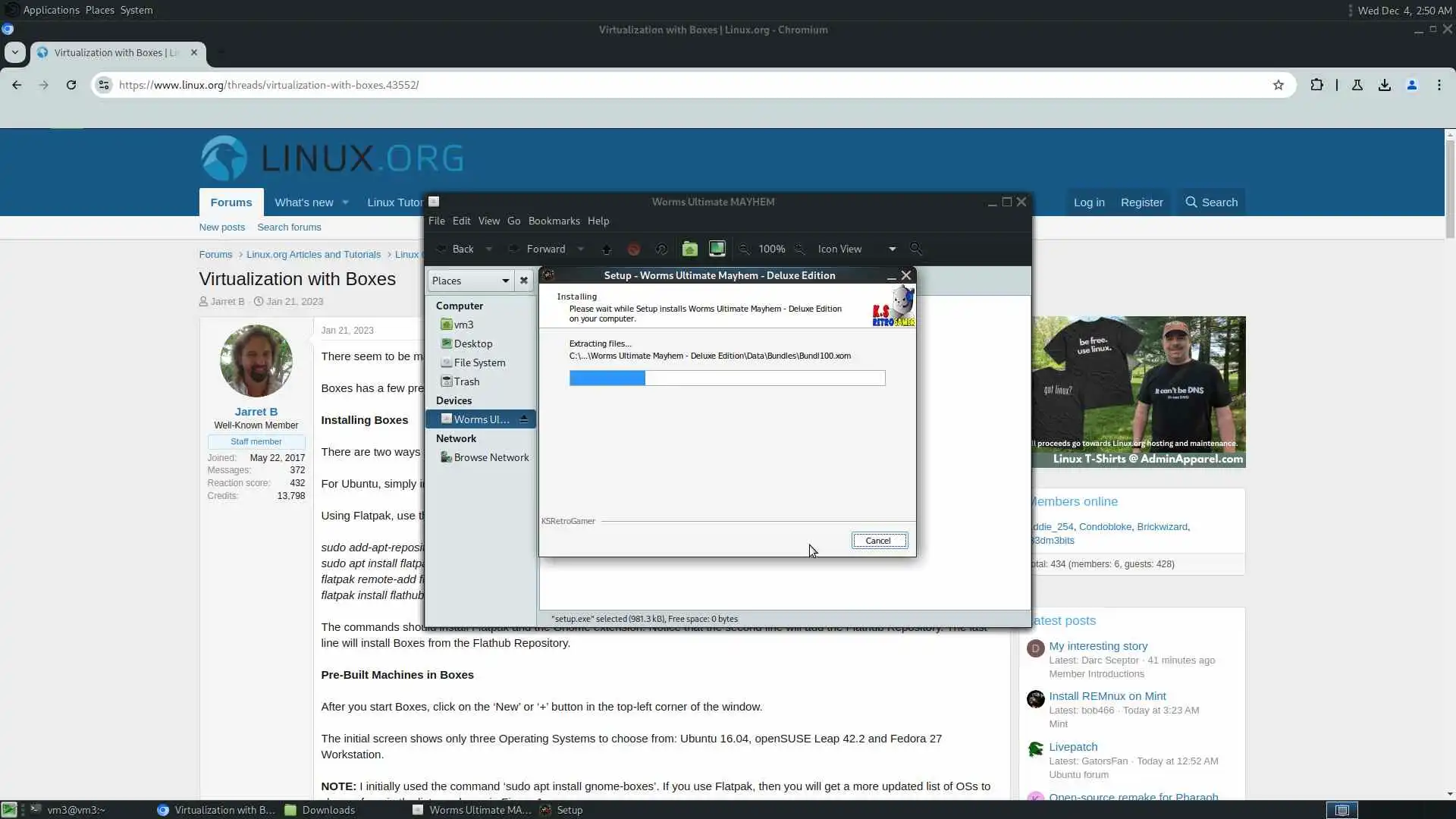Bookmark this page with star icon
Image resolution: width=1456 pixels, height=819 pixels.
(1279, 85)
